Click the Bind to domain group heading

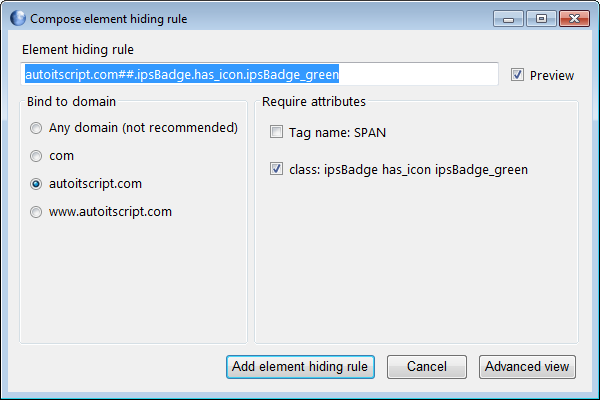click(x=71, y=102)
